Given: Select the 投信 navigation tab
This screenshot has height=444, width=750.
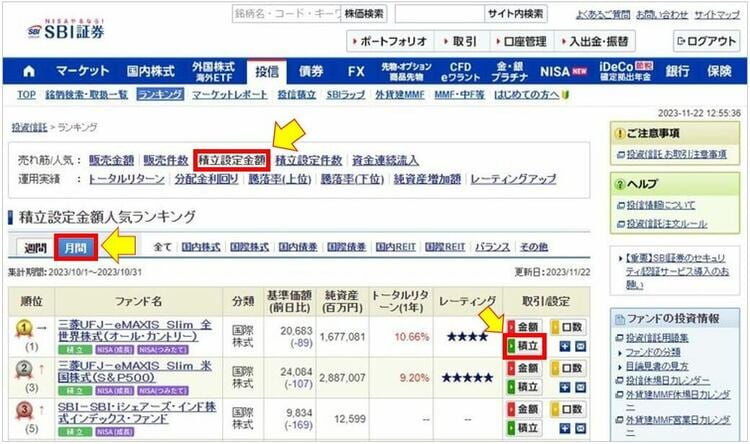Looking at the screenshot, I should [x=267, y=72].
